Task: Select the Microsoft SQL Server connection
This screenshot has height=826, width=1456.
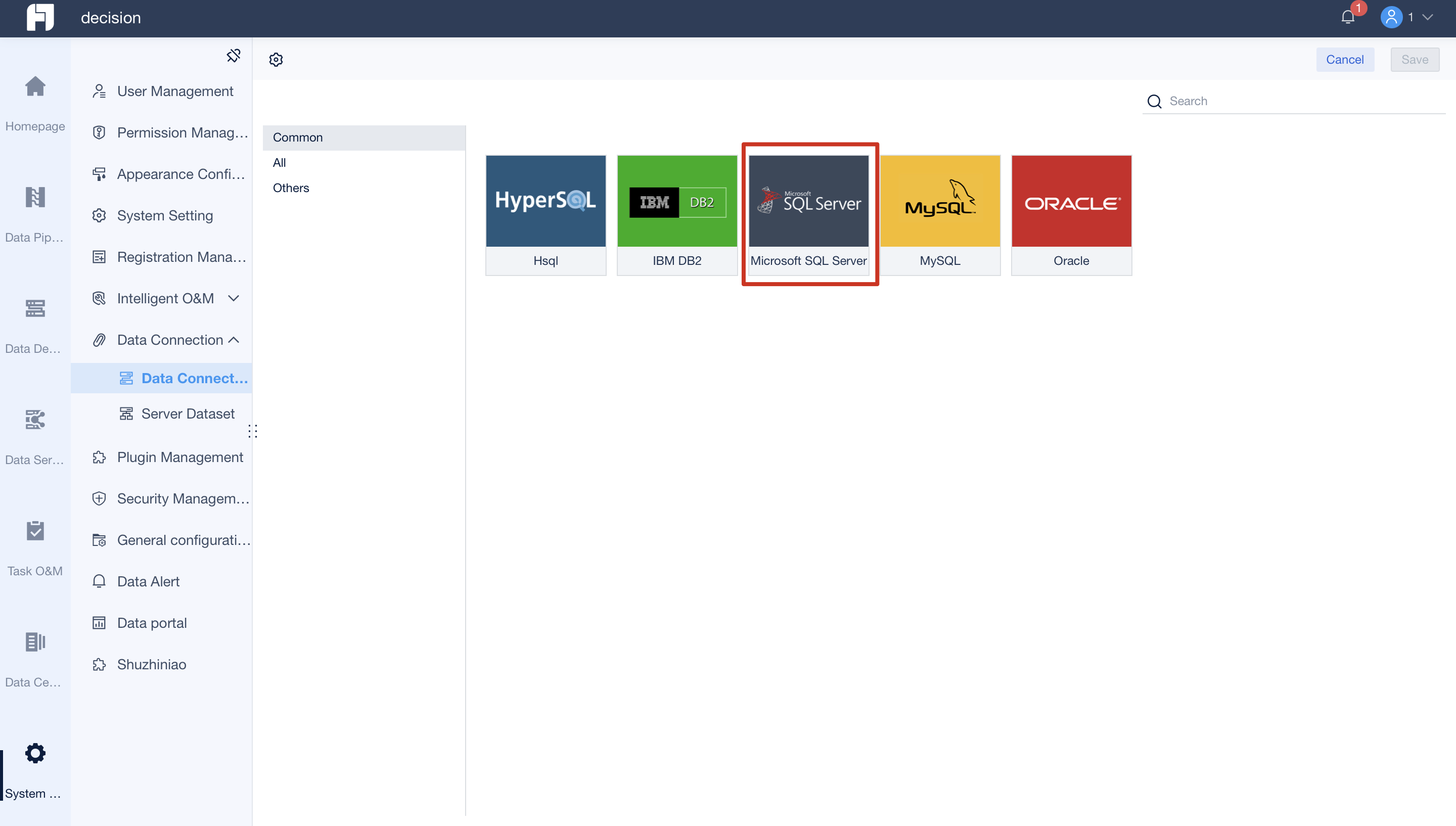Action: coord(809,214)
